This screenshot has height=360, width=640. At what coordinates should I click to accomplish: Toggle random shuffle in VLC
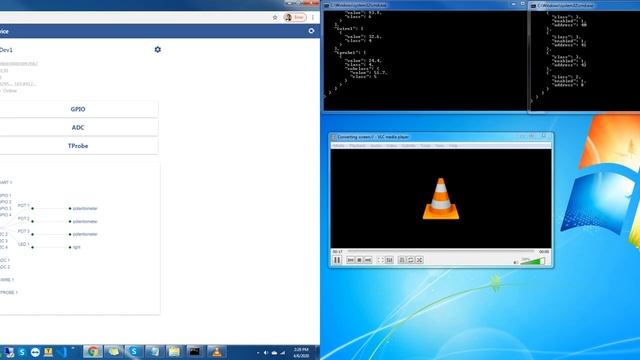pos(419,260)
